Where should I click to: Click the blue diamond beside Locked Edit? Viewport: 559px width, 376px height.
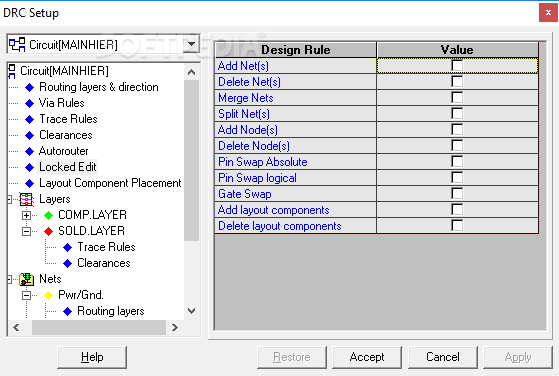(30, 167)
